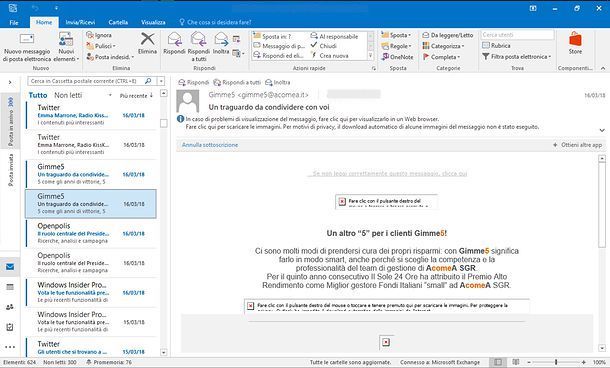Switch to Normal view in status bar
The image size is (610, 368).
point(498,362)
